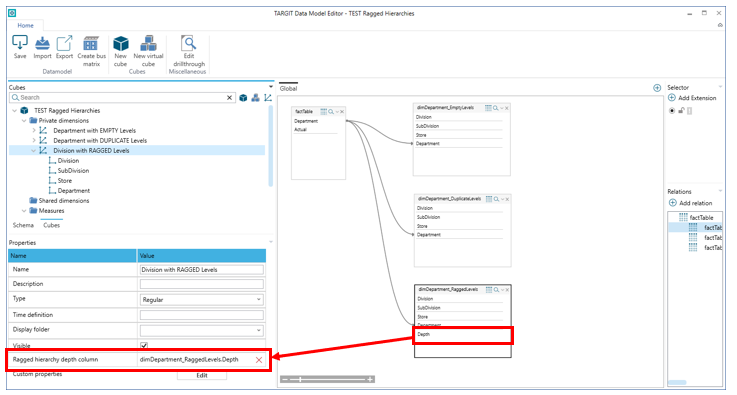Click the grid icon on factTable box

tap(323, 111)
